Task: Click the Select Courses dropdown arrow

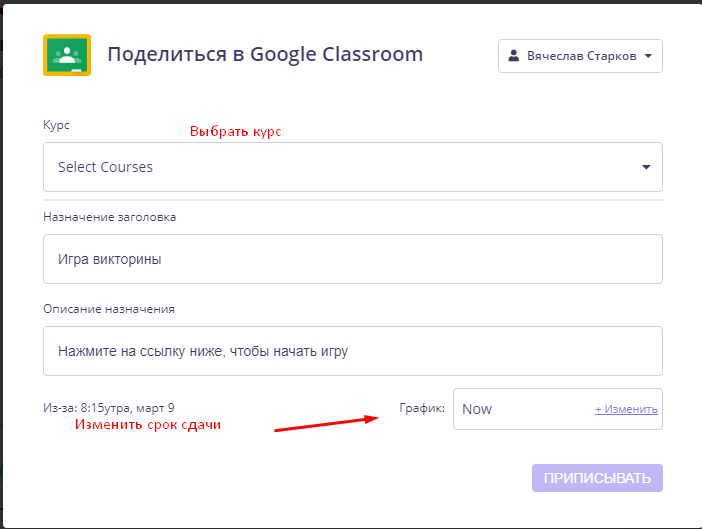Action: tap(646, 167)
